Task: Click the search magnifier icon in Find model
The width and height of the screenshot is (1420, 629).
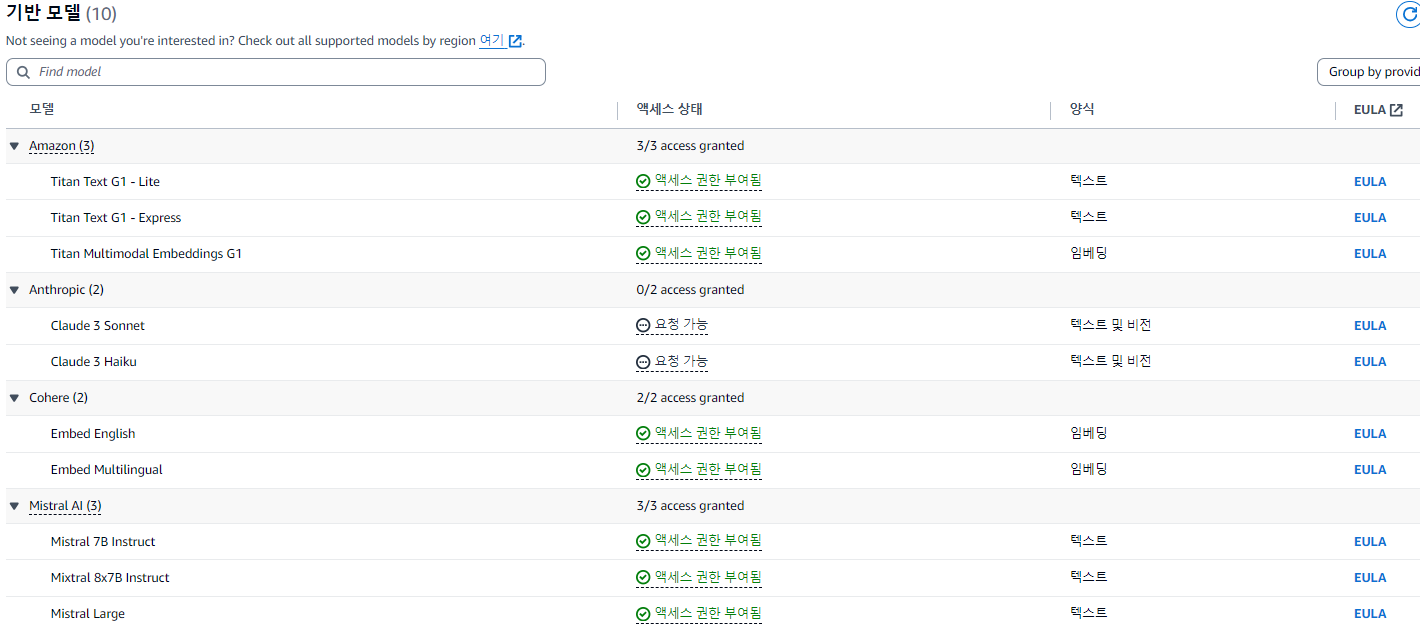Action: tap(23, 72)
